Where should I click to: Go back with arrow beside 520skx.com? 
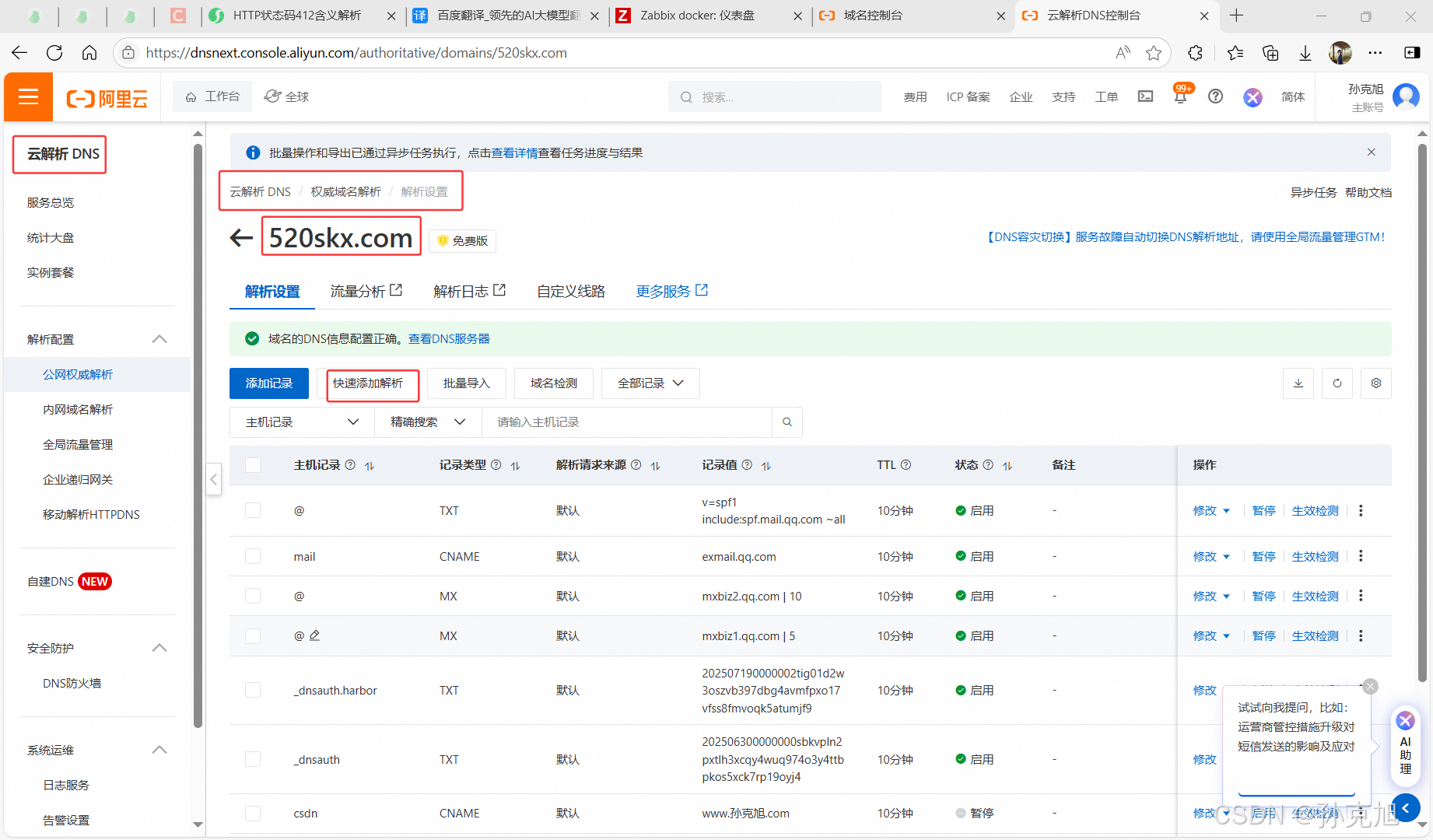[x=241, y=238]
